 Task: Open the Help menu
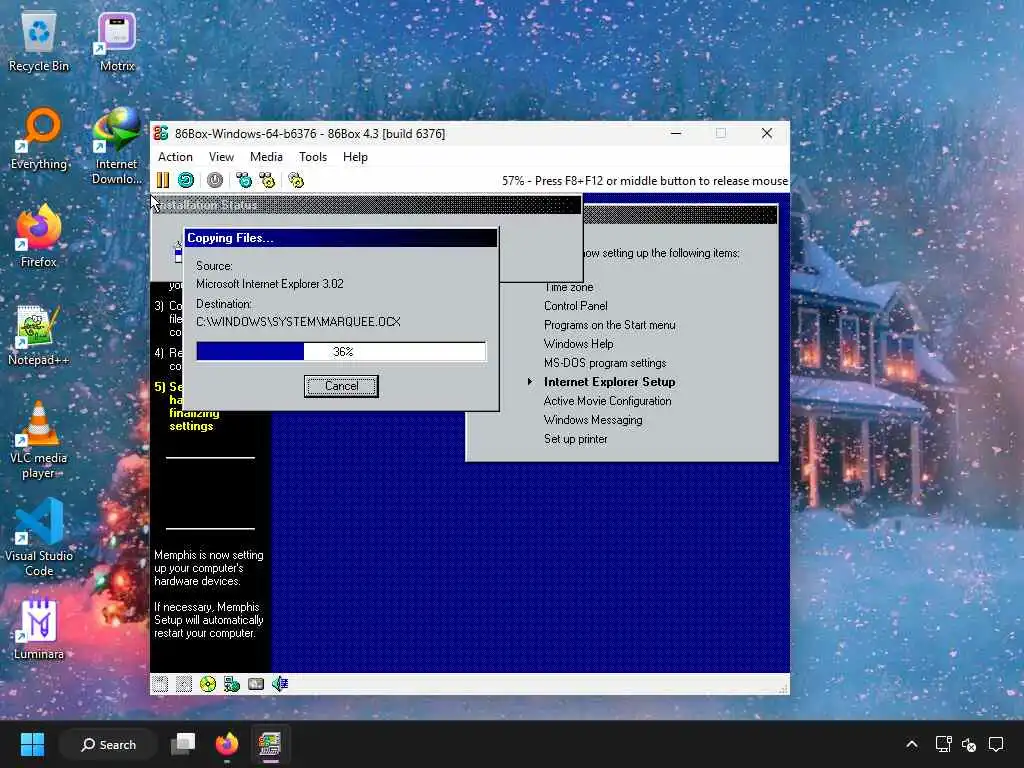click(355, 157)
